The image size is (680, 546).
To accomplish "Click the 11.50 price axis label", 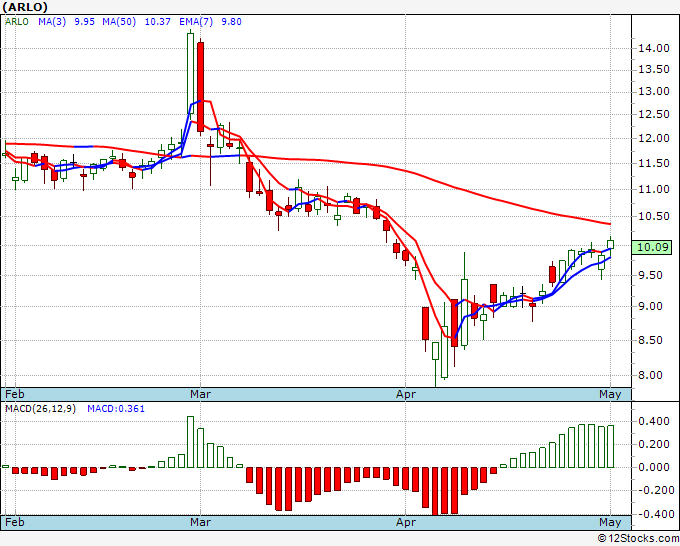I will coord(654,163).
